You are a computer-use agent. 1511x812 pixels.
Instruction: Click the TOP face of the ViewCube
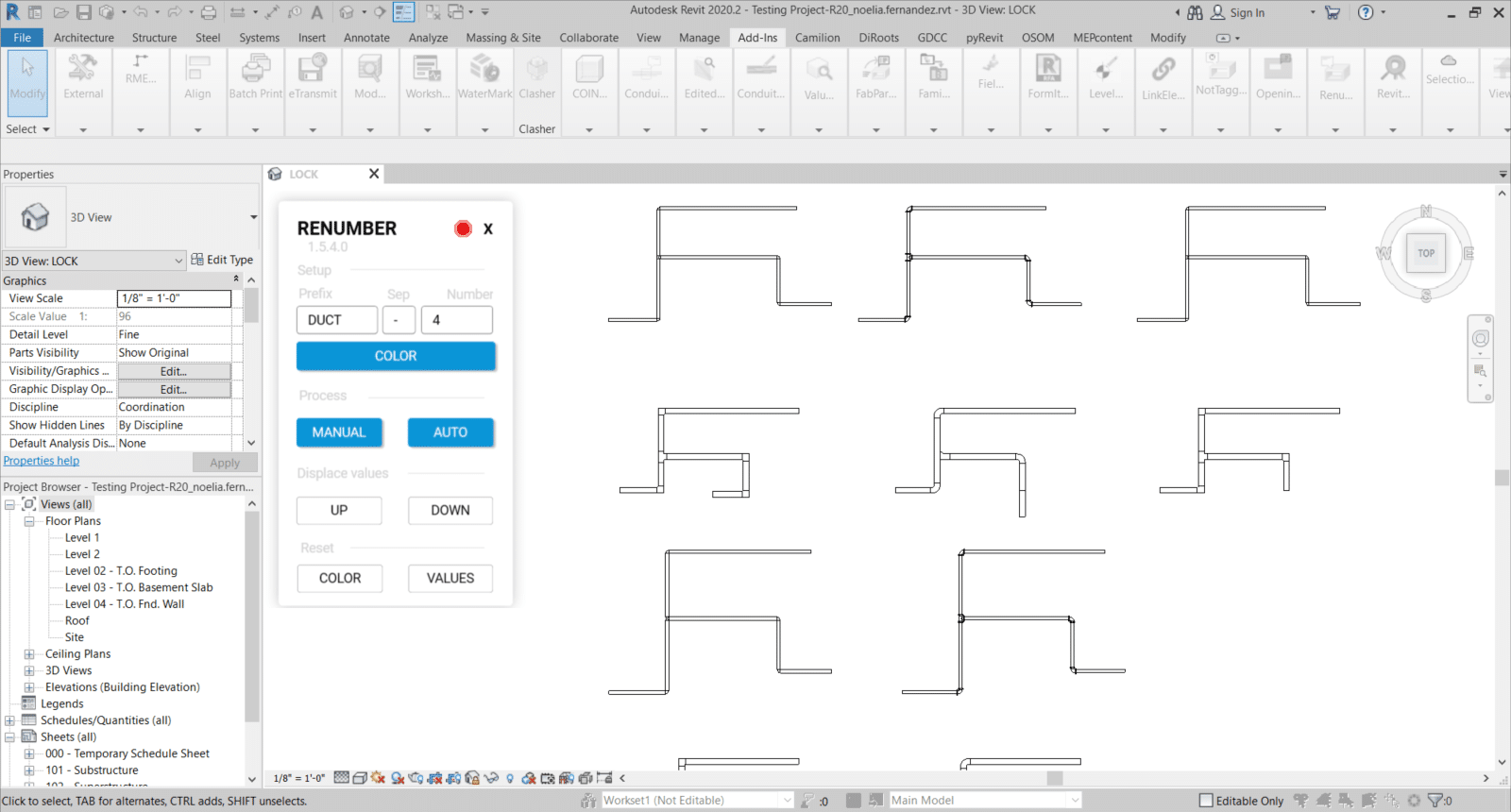(1426, 253)
